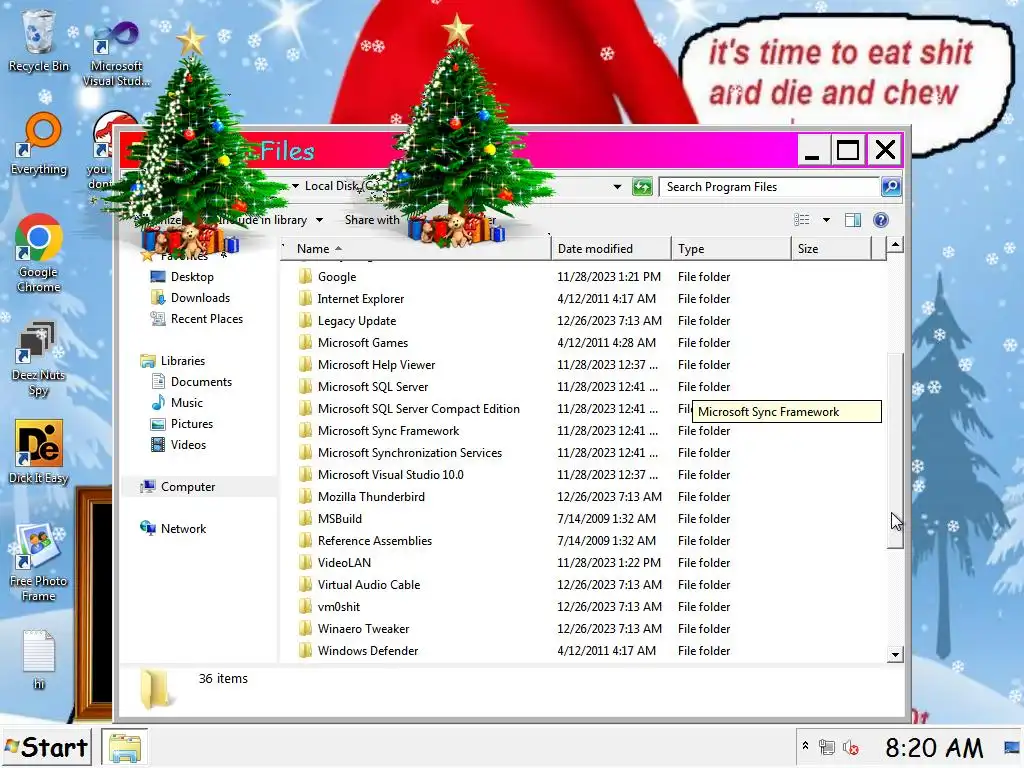
Task: Select Microsoft SQL Server Compact Edition folder
Action: 419,409
